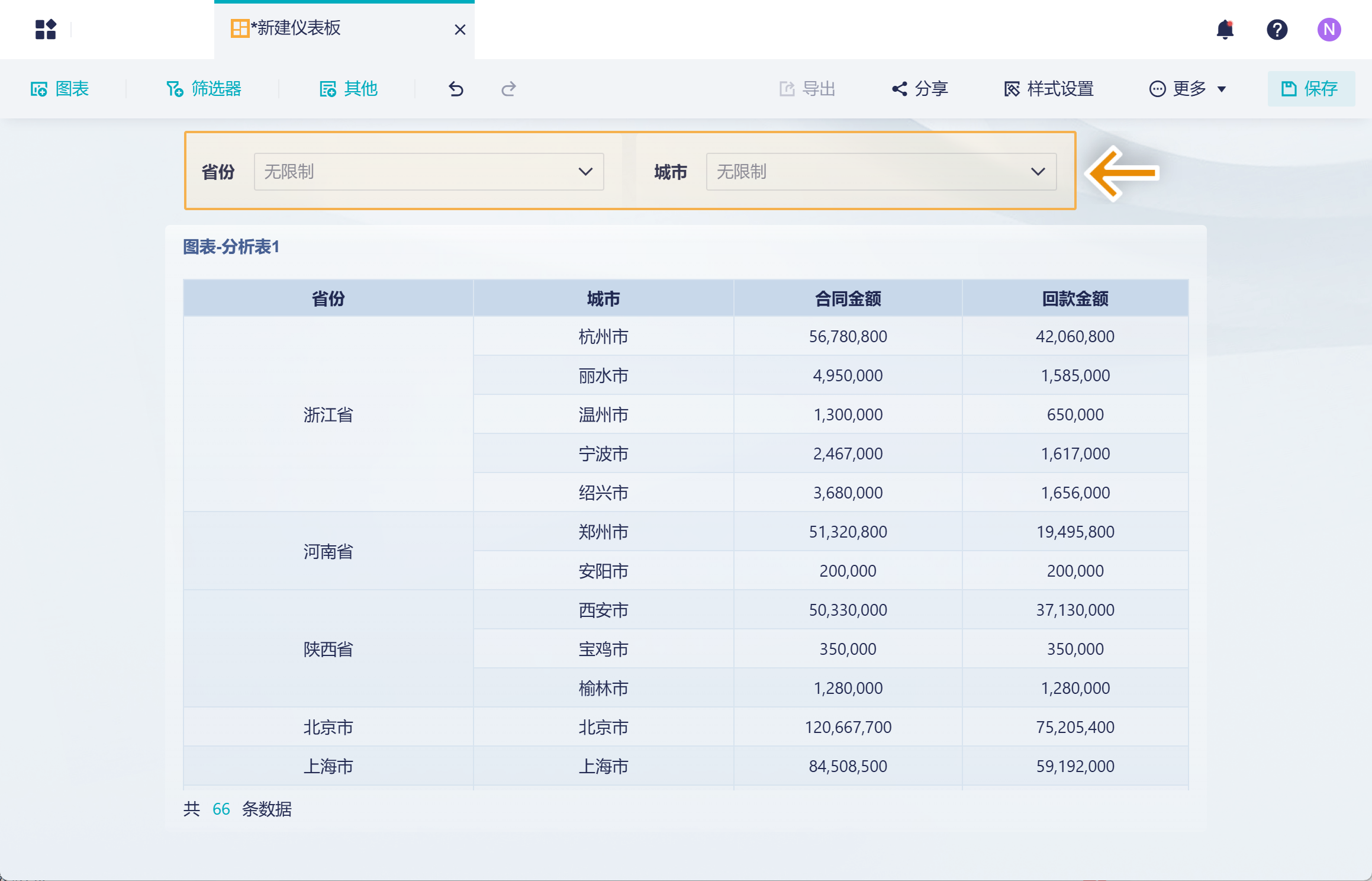Select the 安阳市 city cell
The image size is (1372, 881).
coord(603,571)
